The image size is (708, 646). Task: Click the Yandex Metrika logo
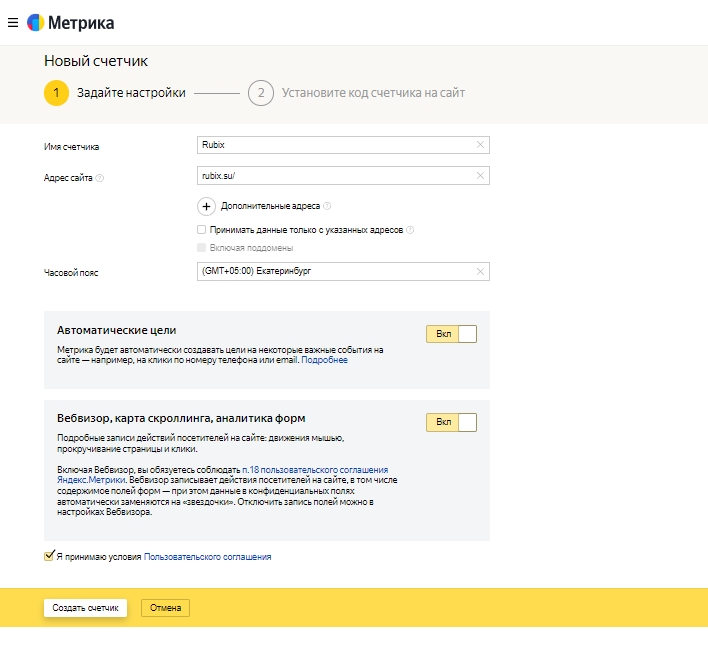pyautogui.click(x=70, y=22)
